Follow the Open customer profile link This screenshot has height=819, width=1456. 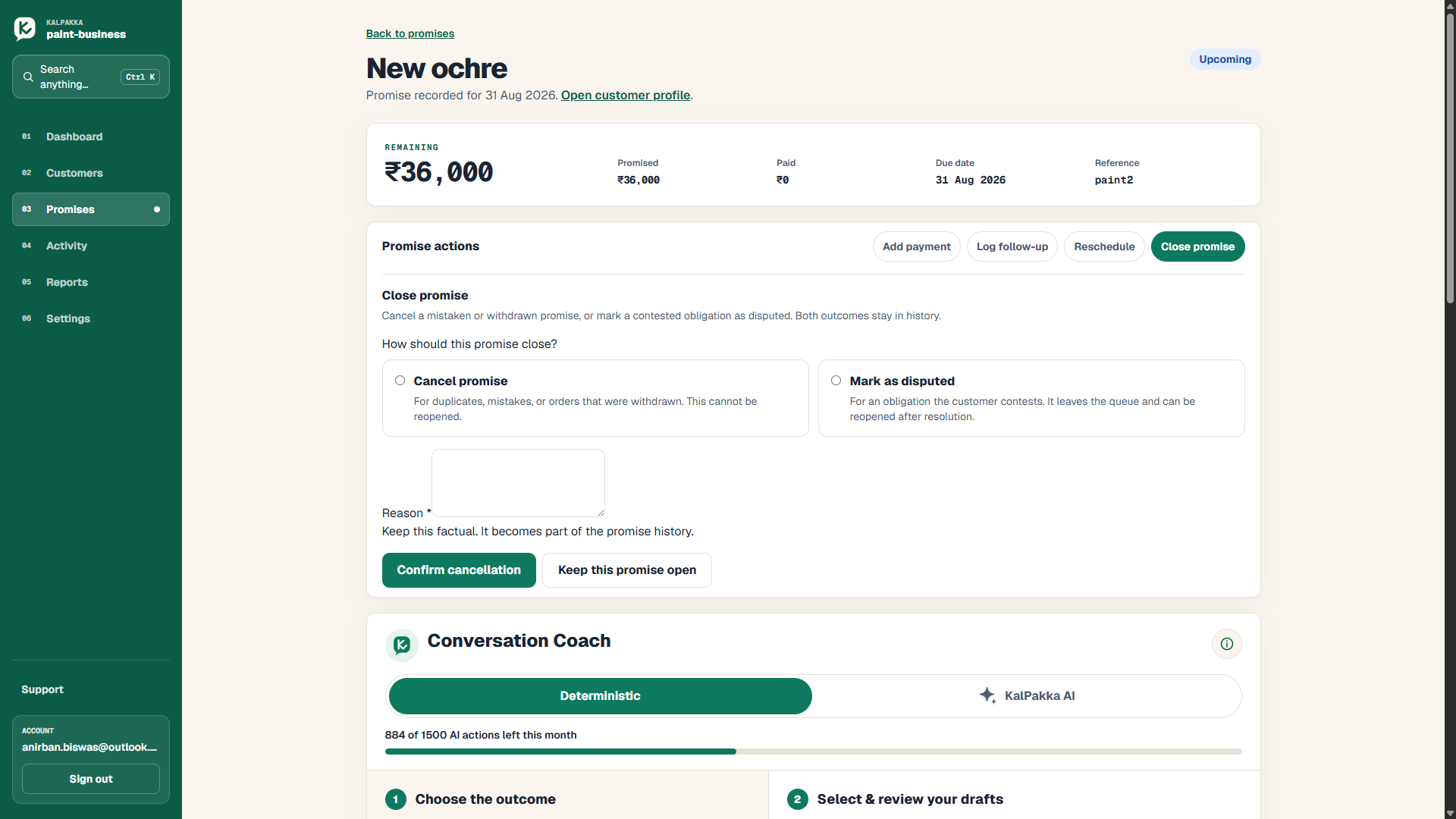click(x=626, y=96)
